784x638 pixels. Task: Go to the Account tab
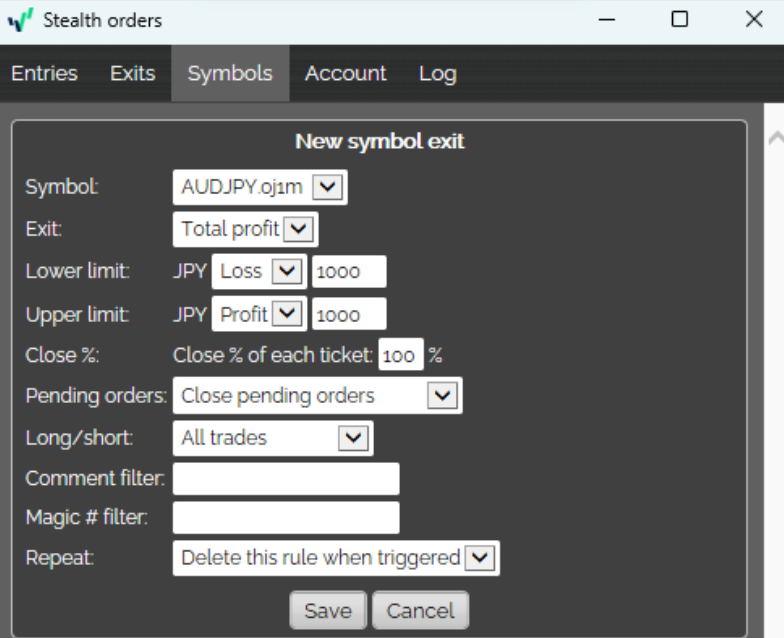coord(346,74)
